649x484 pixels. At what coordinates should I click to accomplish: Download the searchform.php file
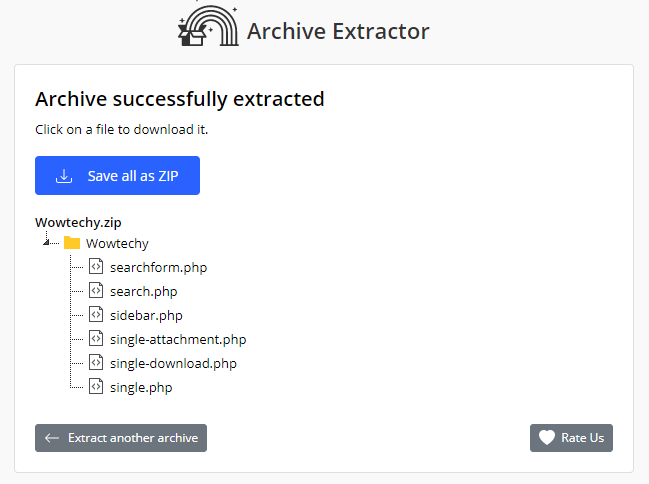pyautogui.click(x=158, y=267)
